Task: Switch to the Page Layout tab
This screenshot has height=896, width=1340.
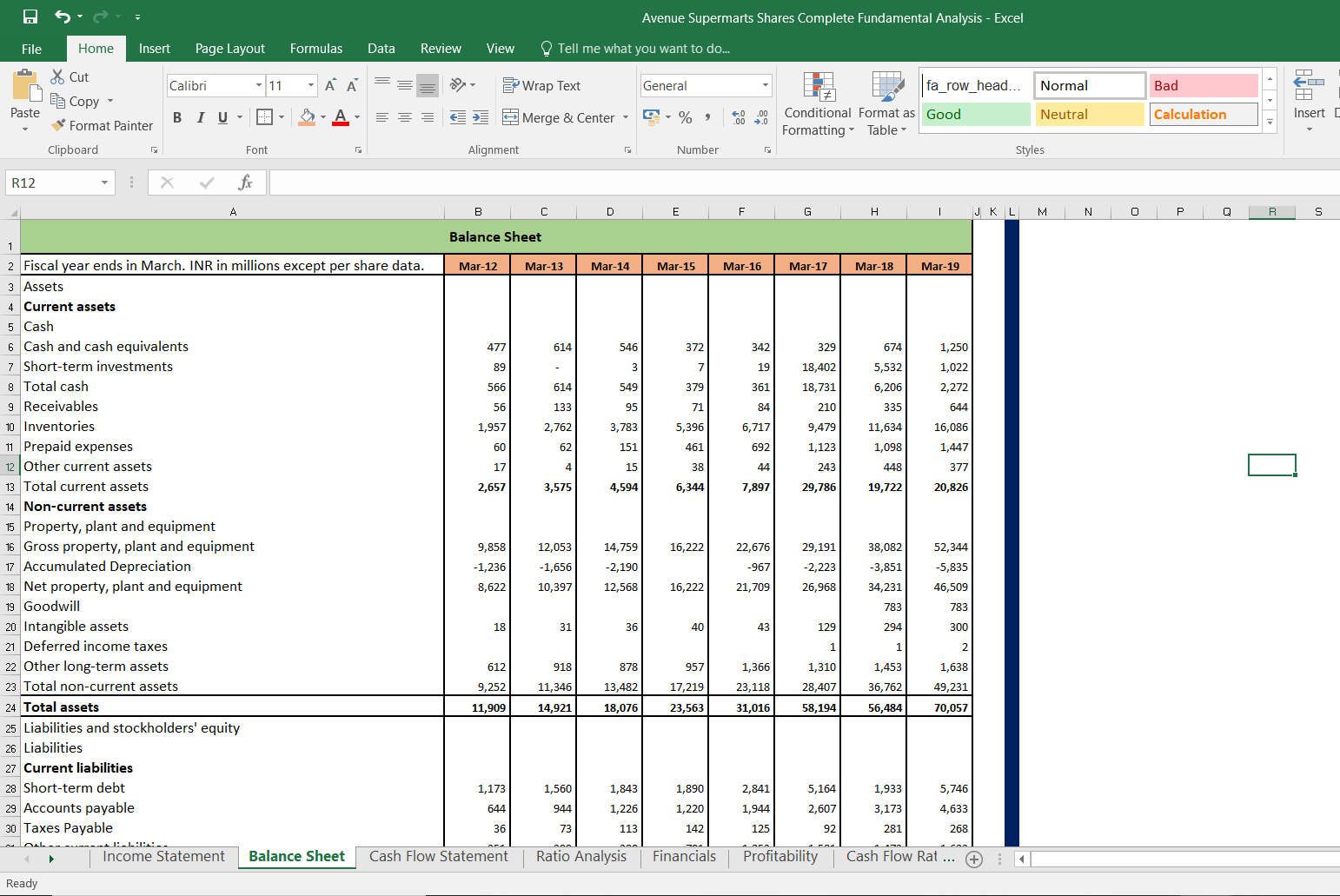Action: 230,49
